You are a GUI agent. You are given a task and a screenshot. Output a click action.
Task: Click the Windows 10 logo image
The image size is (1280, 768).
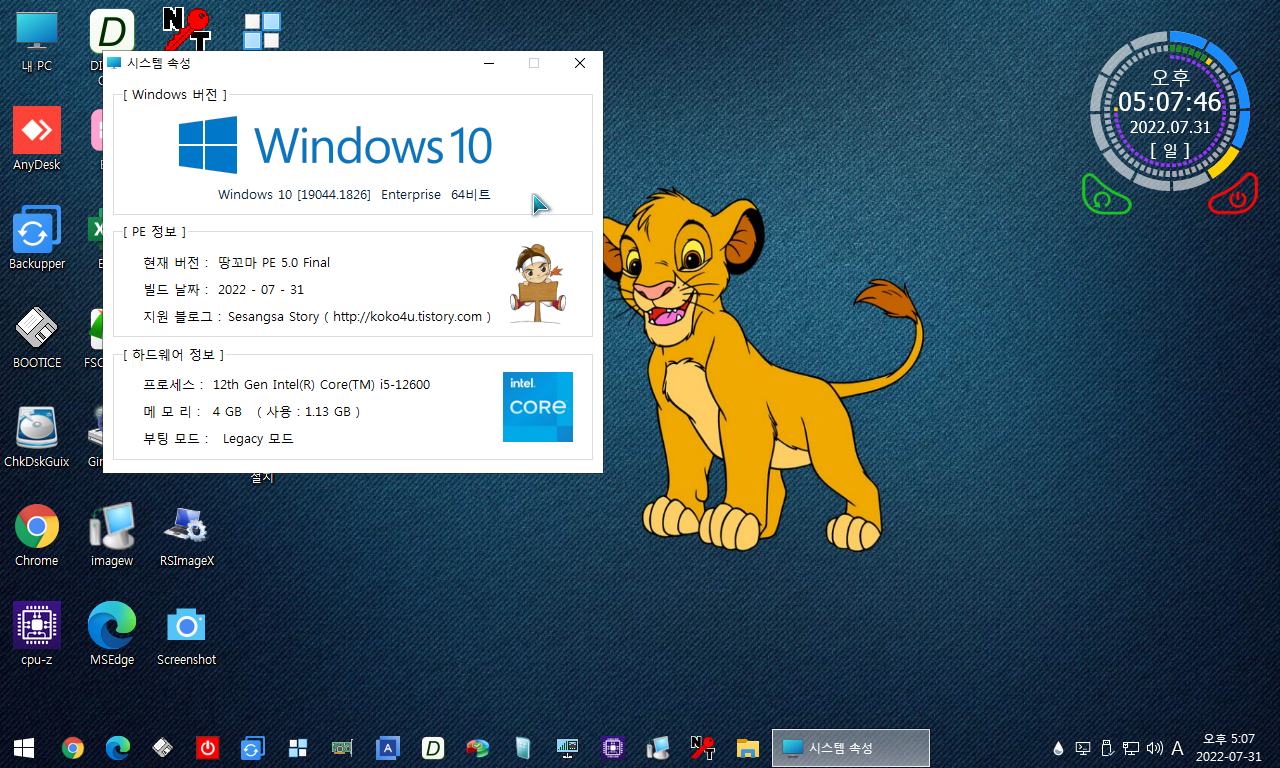point(335,145)
